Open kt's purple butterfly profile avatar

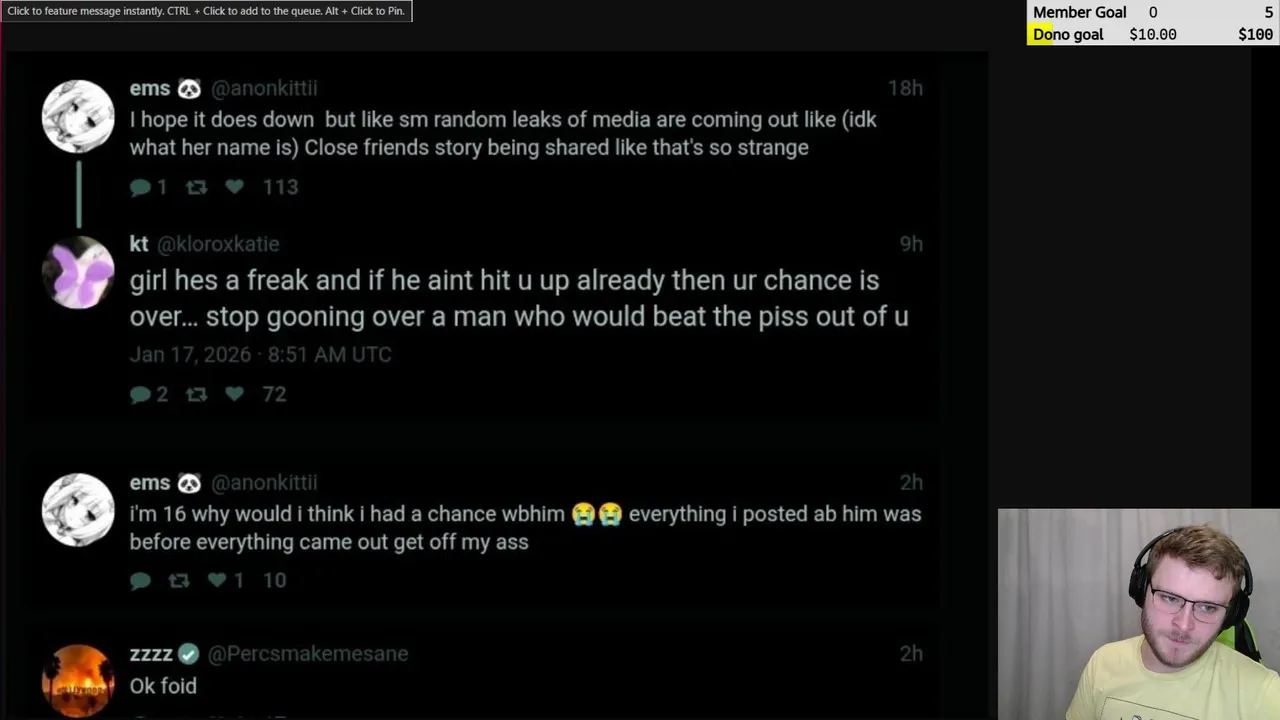[x=78, y=272]
